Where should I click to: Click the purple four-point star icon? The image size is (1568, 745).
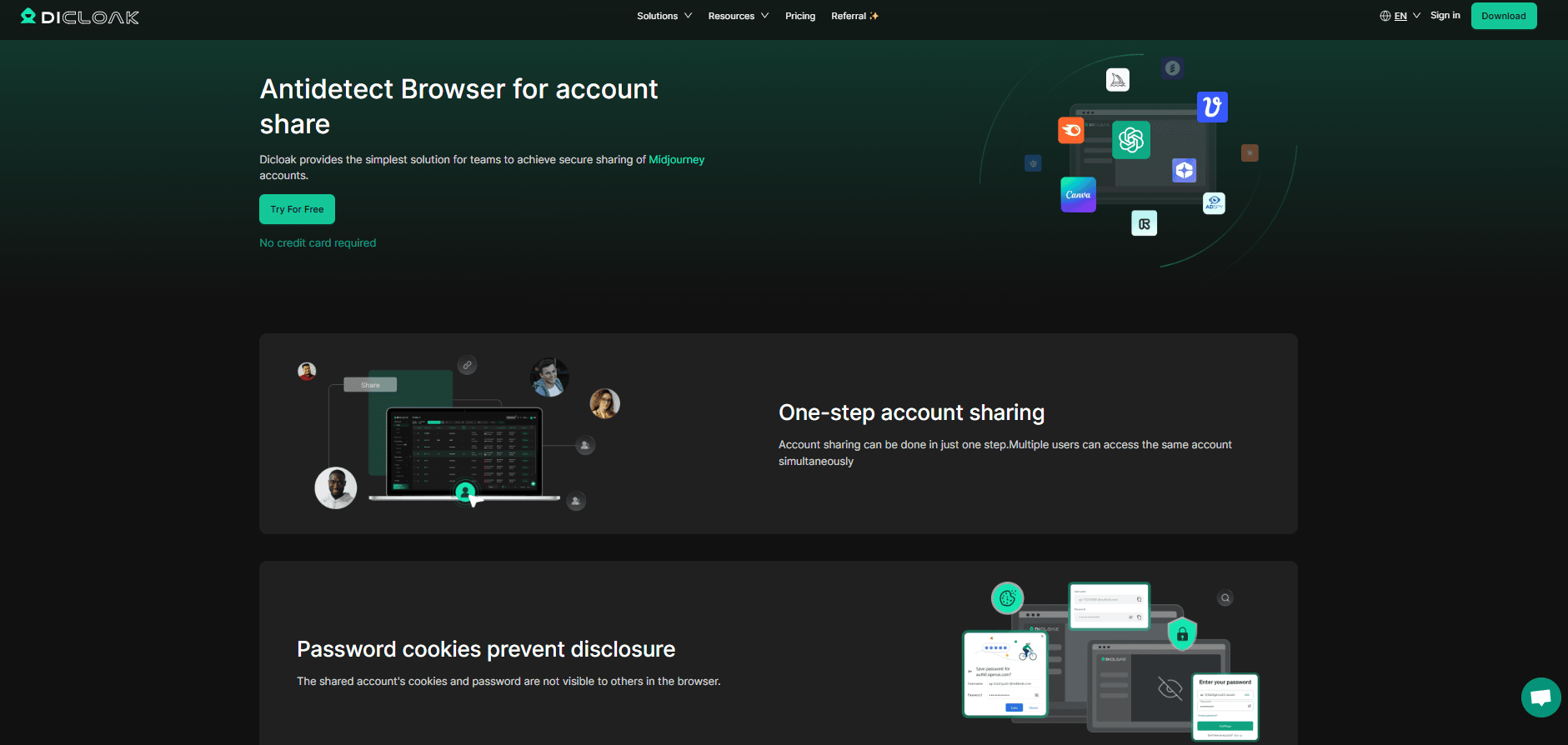coord(1185,171)
